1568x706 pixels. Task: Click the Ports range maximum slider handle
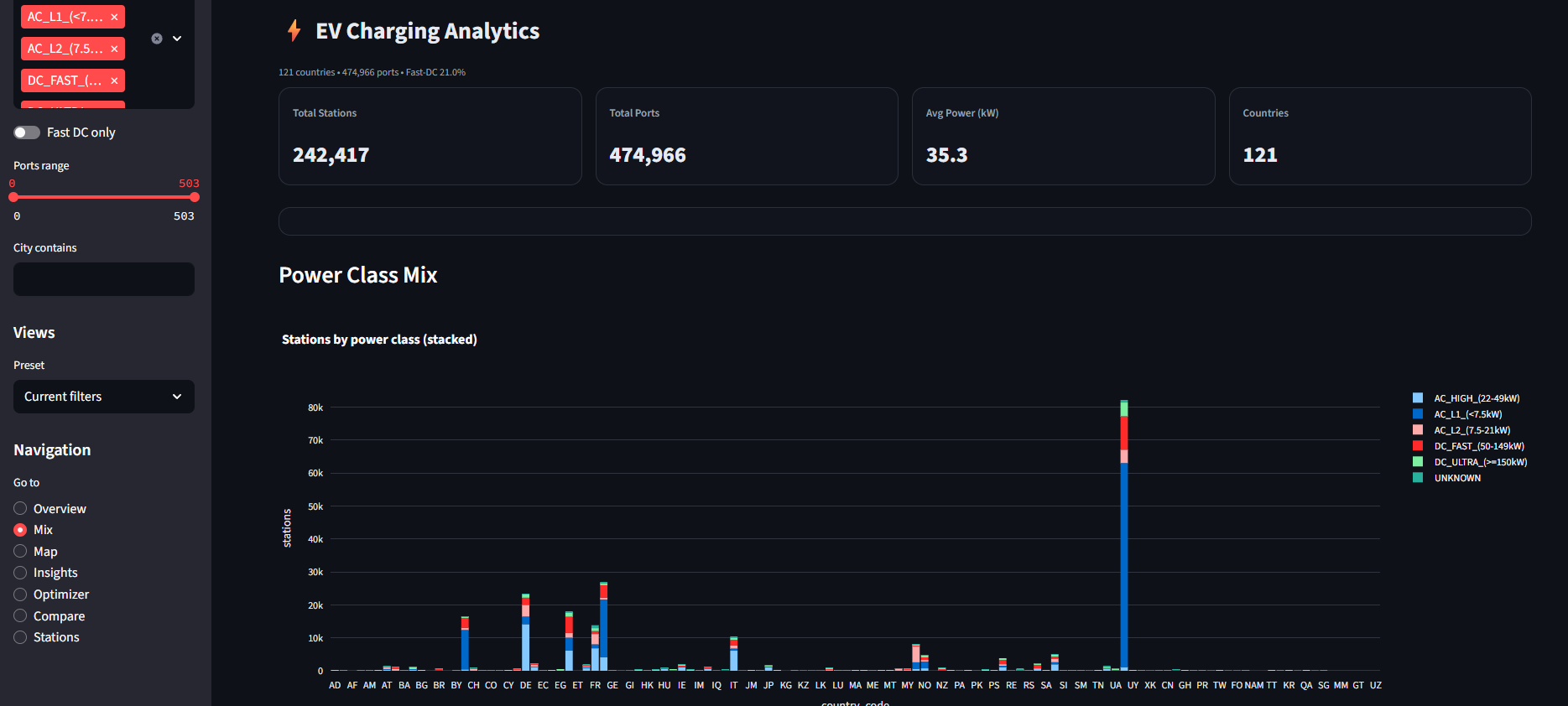click(x=195, y=197)
